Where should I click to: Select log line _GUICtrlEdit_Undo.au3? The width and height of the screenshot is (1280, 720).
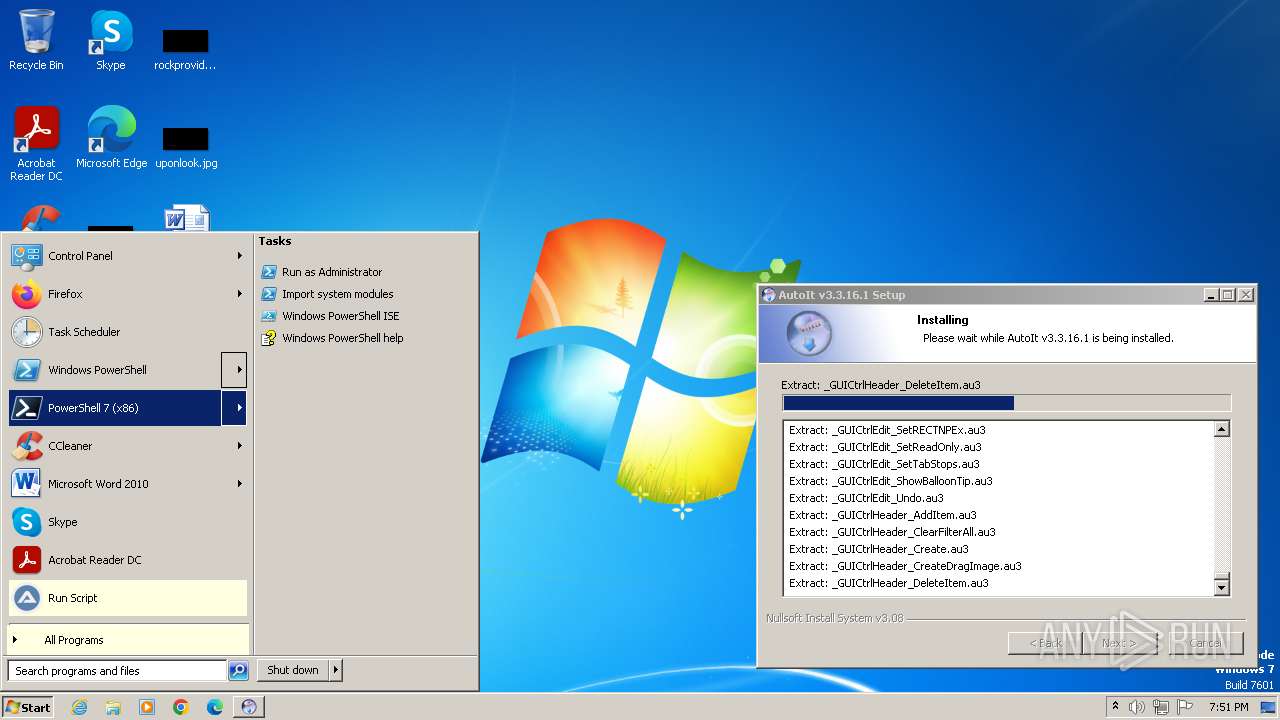click(x=866, y=498)
